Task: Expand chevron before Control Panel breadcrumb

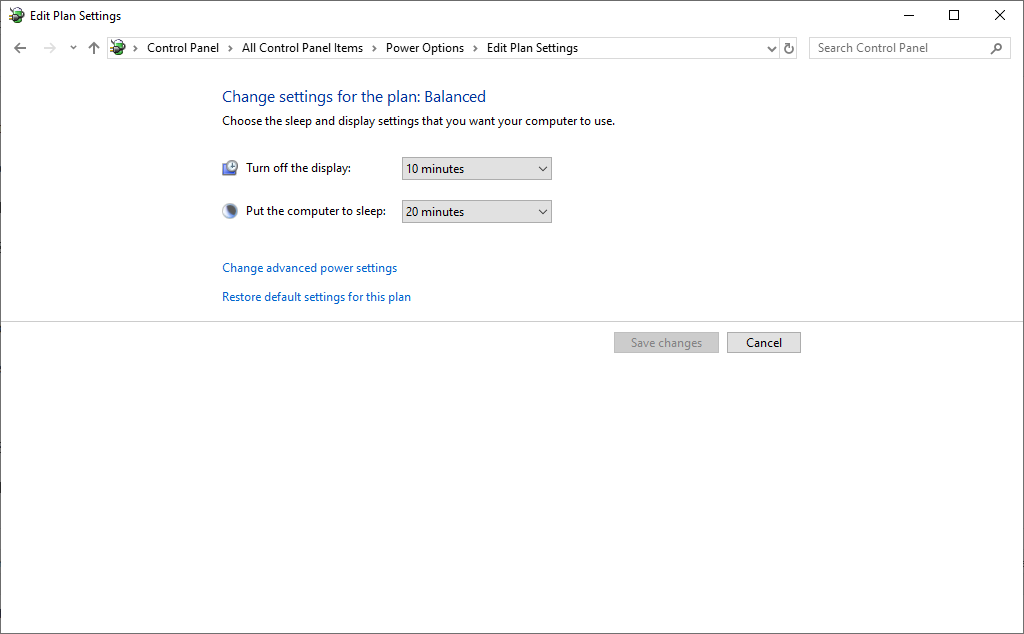Action: [x=135, y=48]
